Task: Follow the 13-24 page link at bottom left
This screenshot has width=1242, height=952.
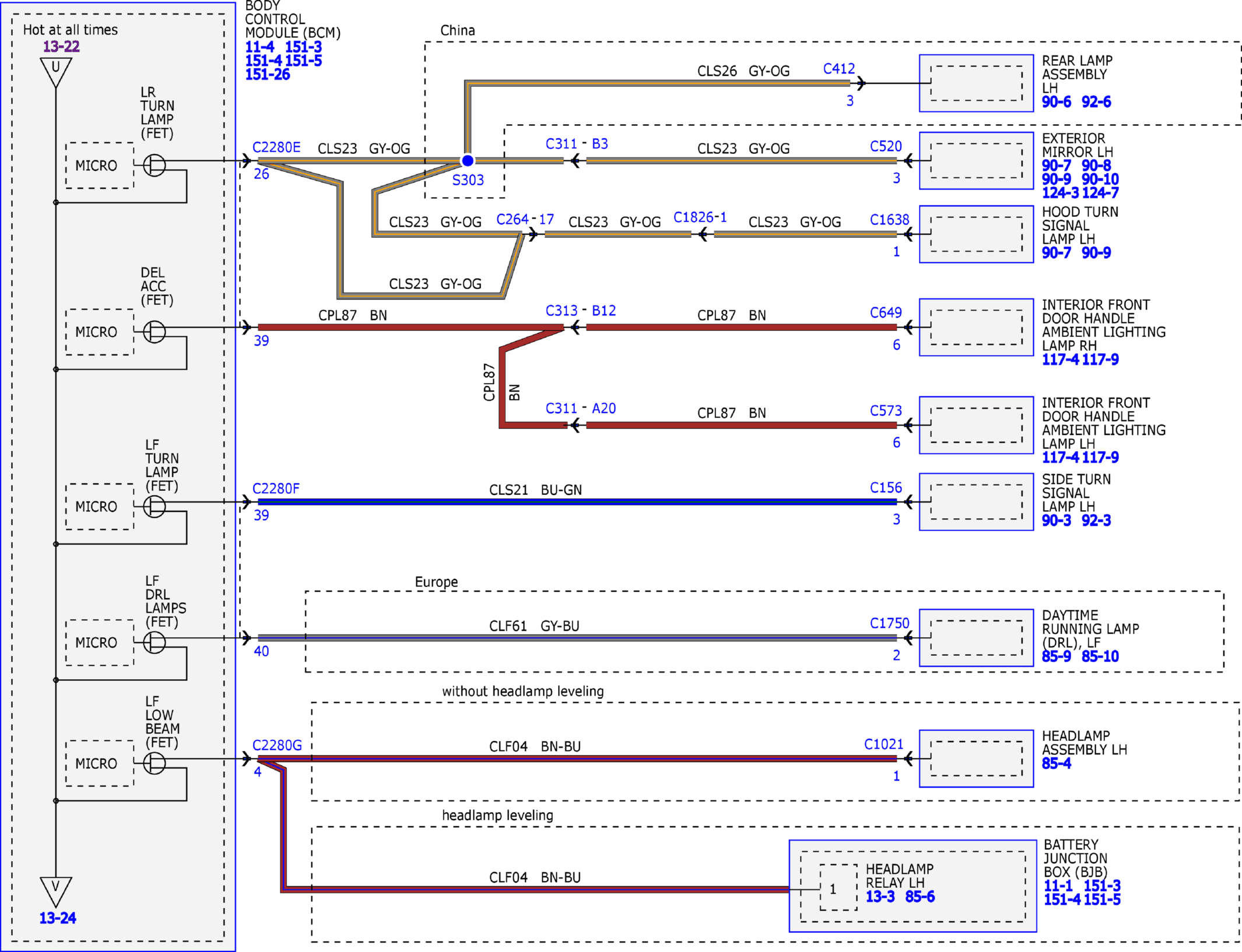Action: coord(58,918)
